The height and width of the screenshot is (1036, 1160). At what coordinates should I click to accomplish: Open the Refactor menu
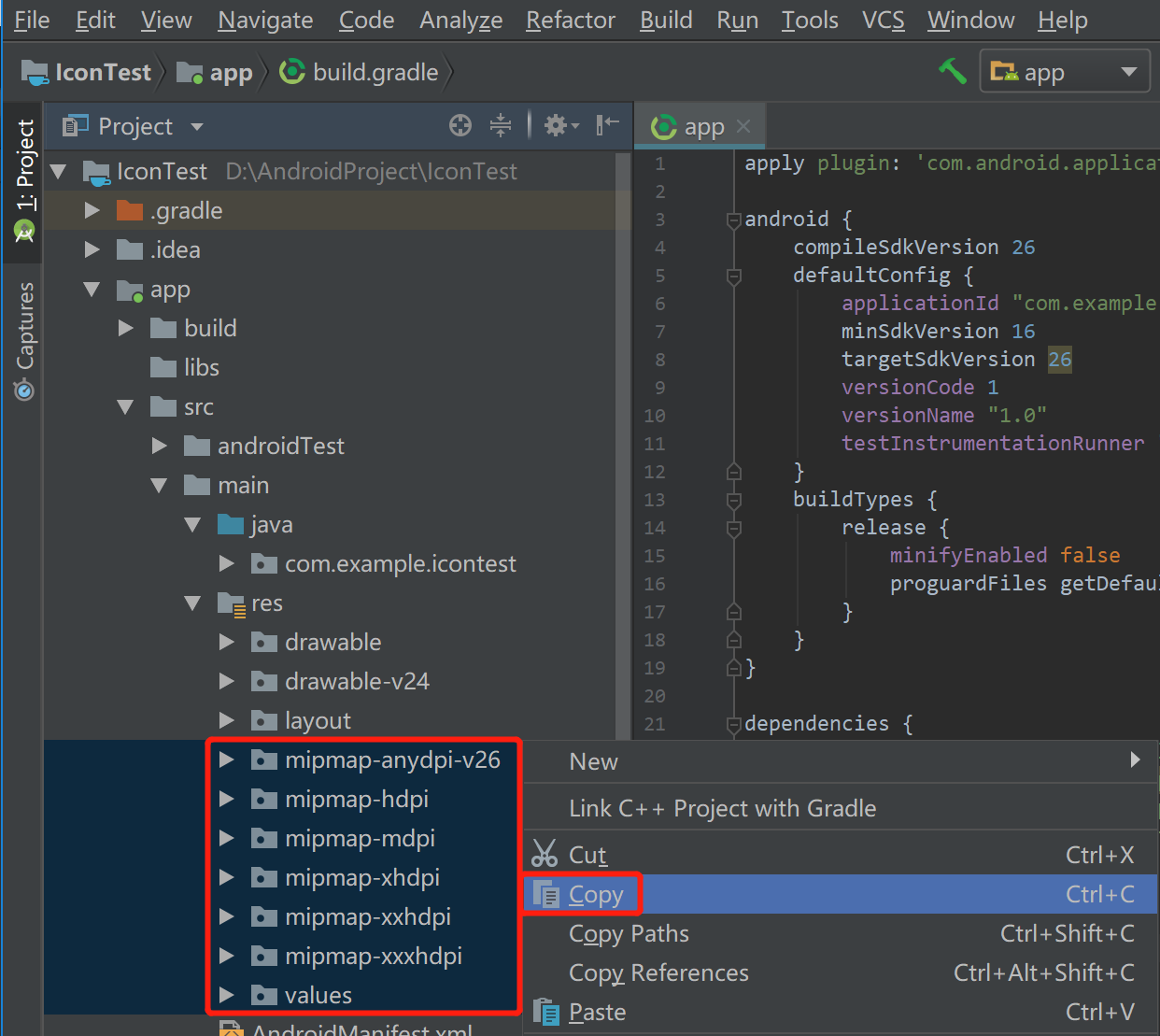tap(571, 20)
